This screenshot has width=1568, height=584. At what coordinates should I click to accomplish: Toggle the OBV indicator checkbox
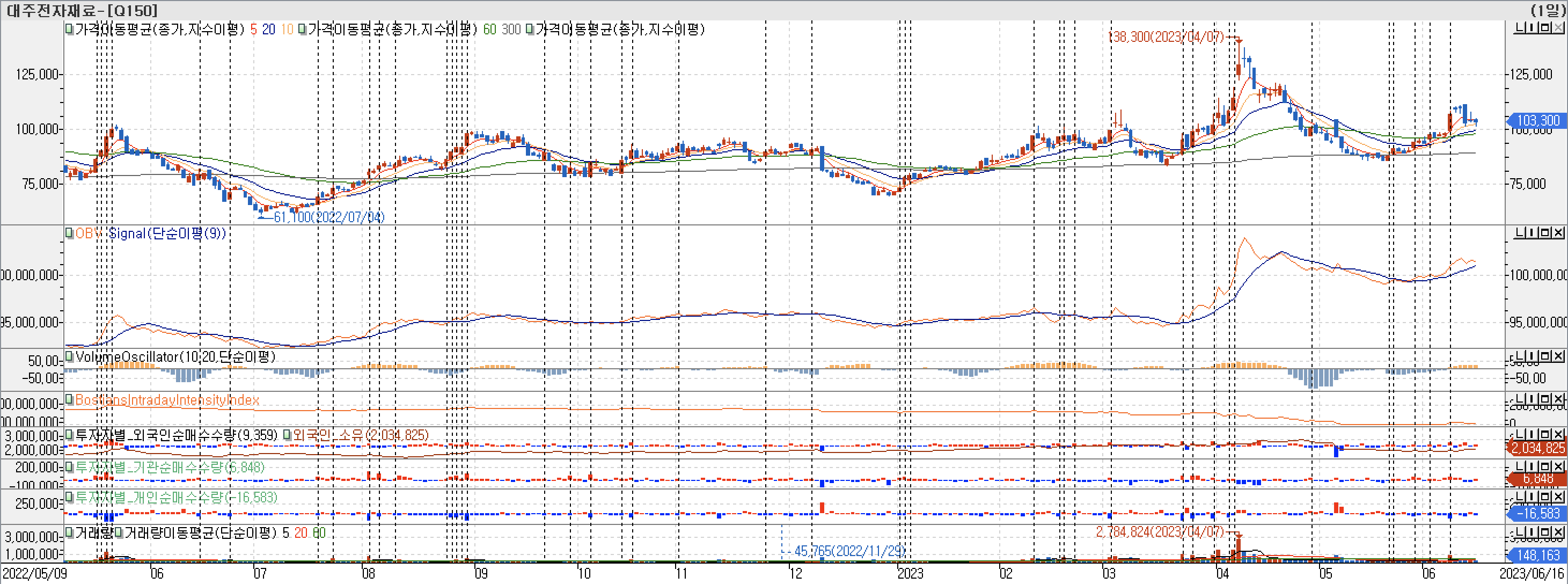(69, 232)
